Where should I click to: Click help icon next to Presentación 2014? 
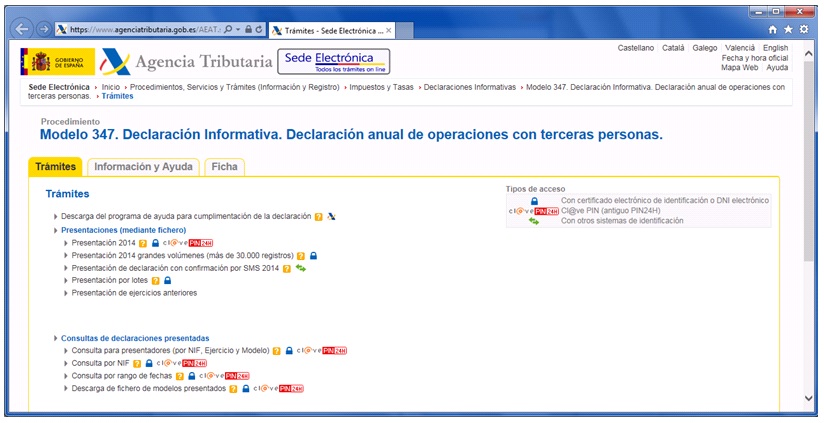(x=143, y=243)
